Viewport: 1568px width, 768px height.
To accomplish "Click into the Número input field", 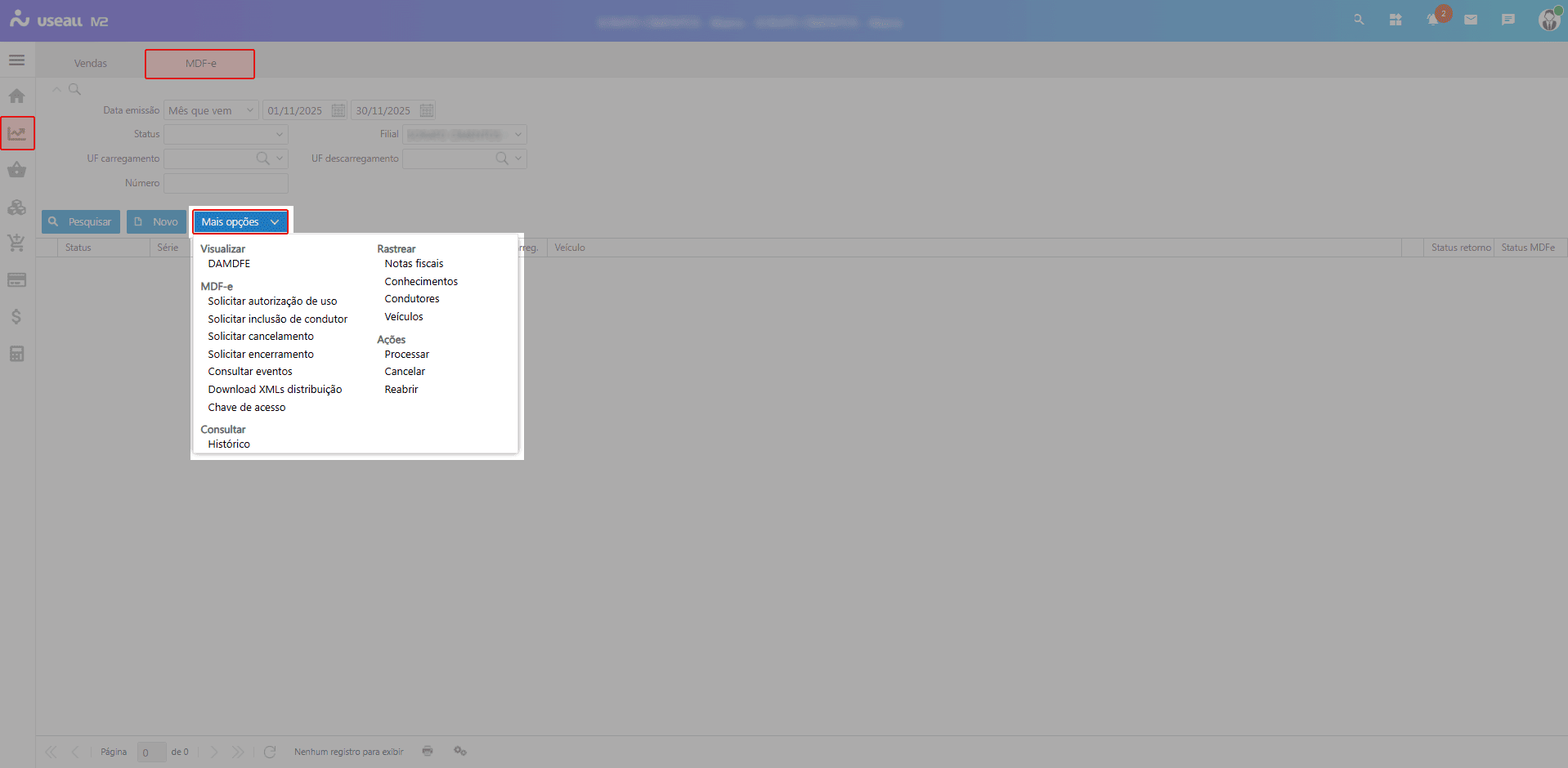I will [x=226, y=183].
